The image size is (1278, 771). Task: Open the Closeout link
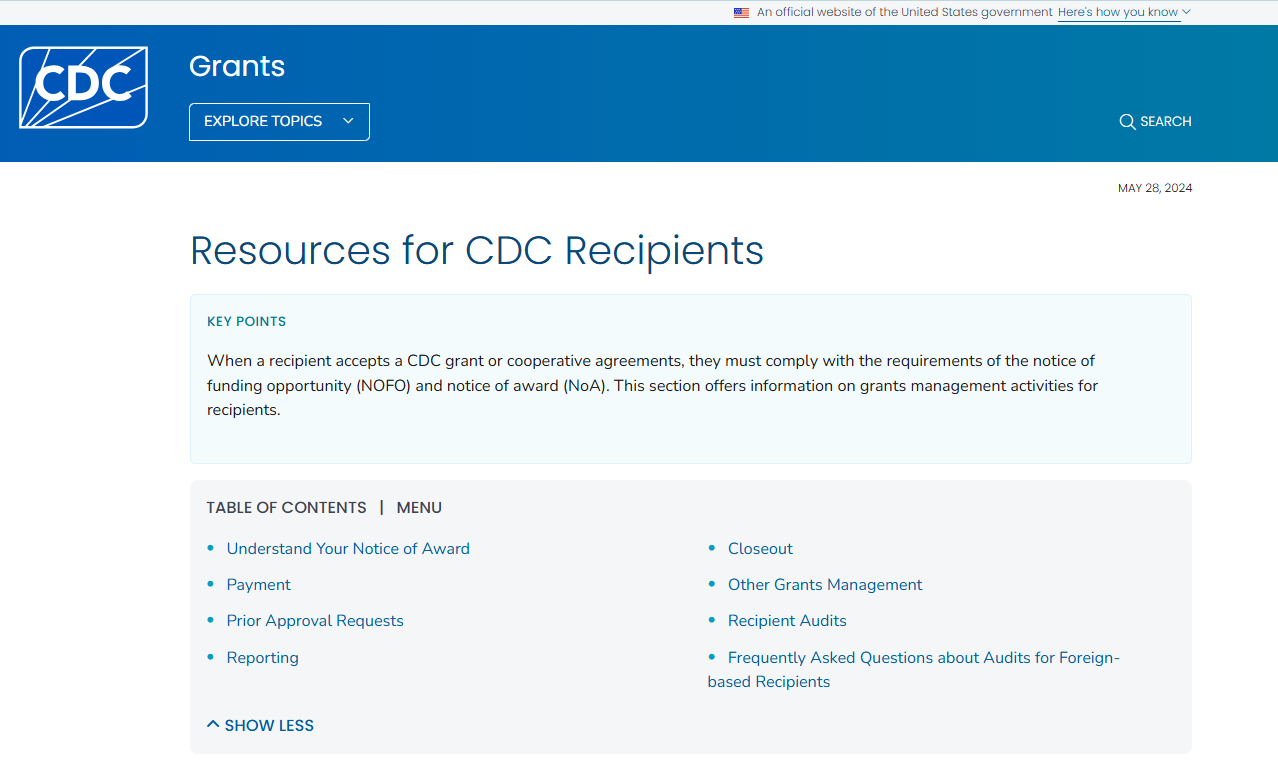pyautogui.click(x=760, y=548)
